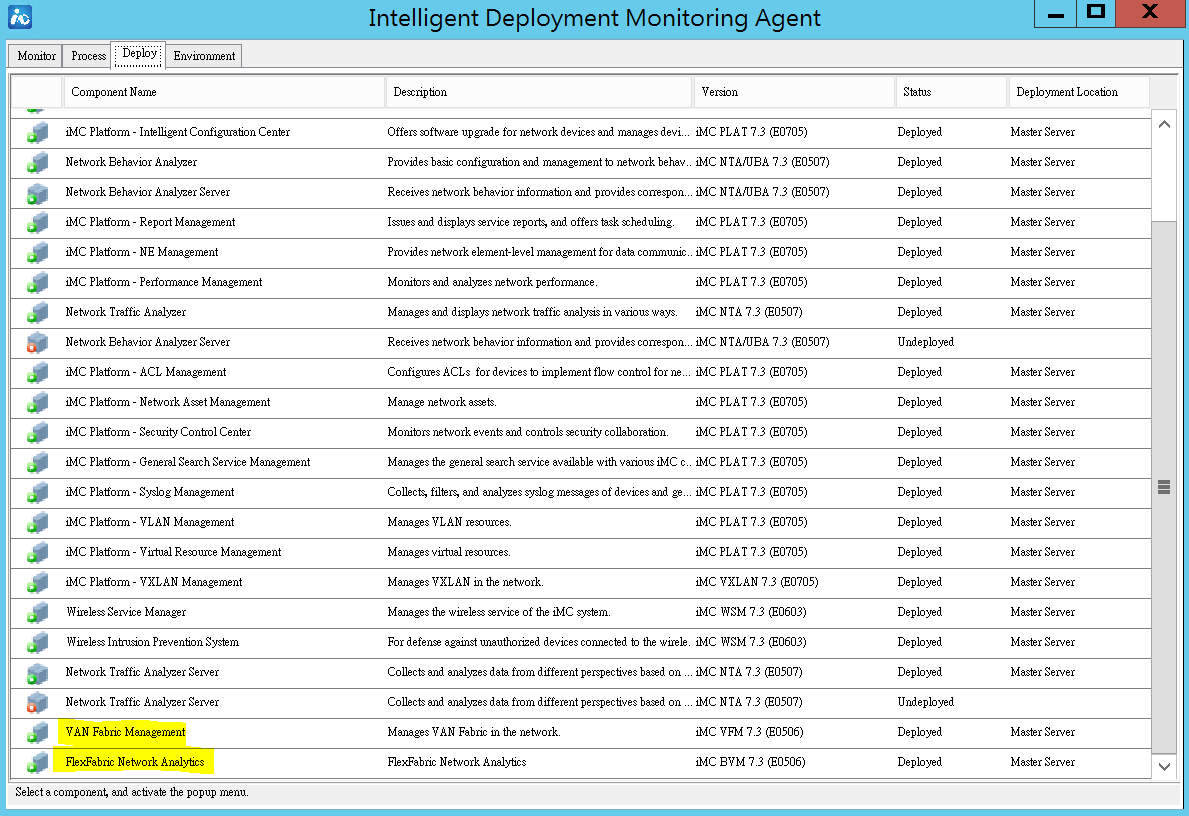Click icon of Syslog Management row
Viewport: 1189px width, 816px height.
pos(37,493)
